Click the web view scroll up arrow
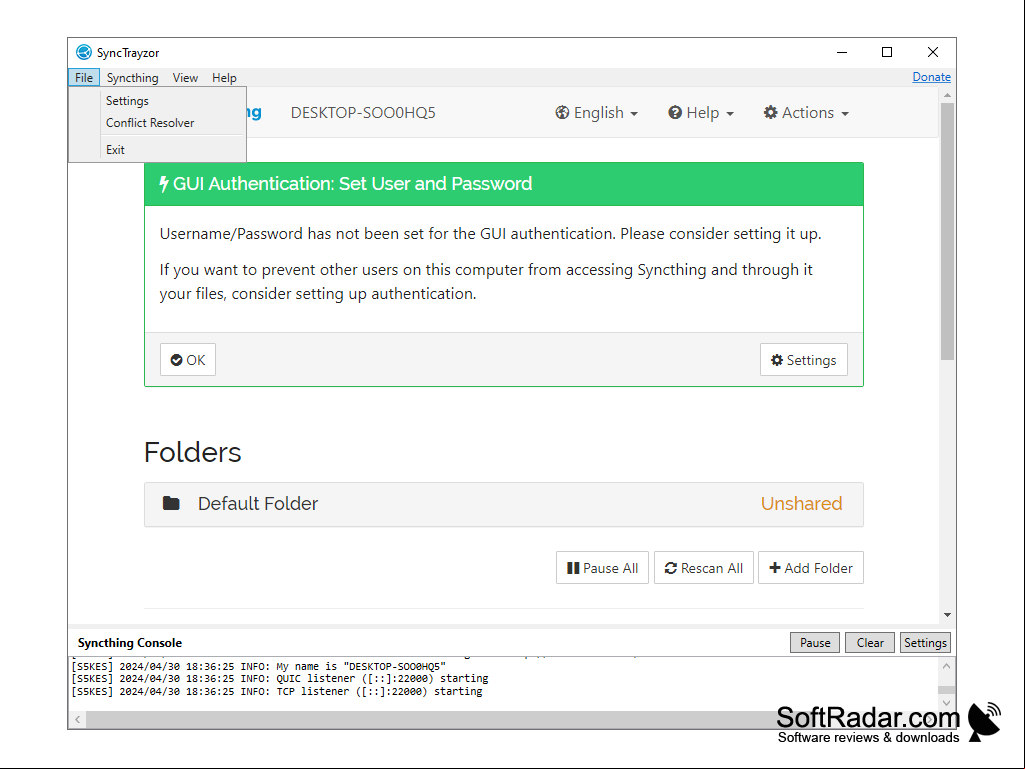 tap(947, 95)
